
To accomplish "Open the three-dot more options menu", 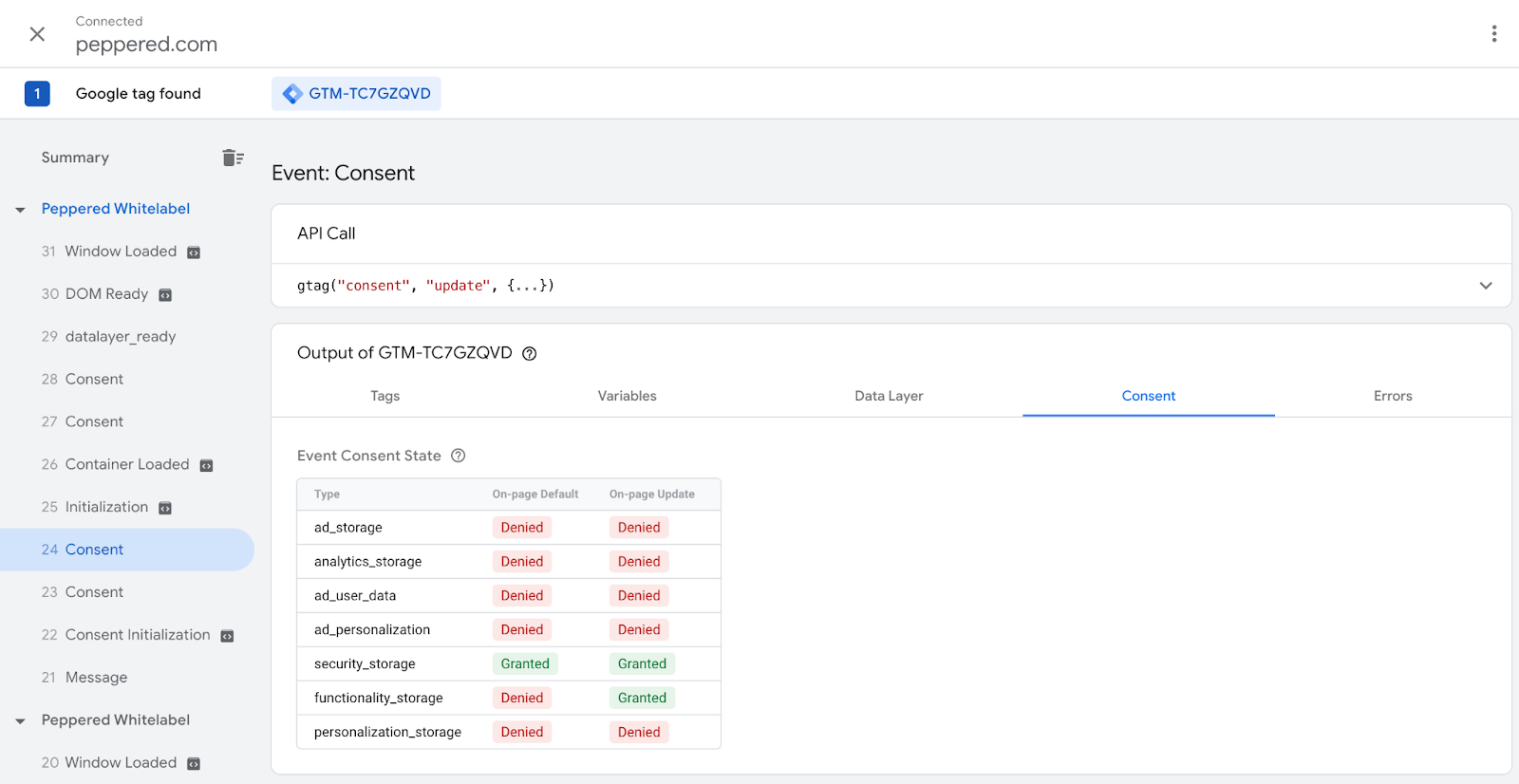I will coord(1494,34).
